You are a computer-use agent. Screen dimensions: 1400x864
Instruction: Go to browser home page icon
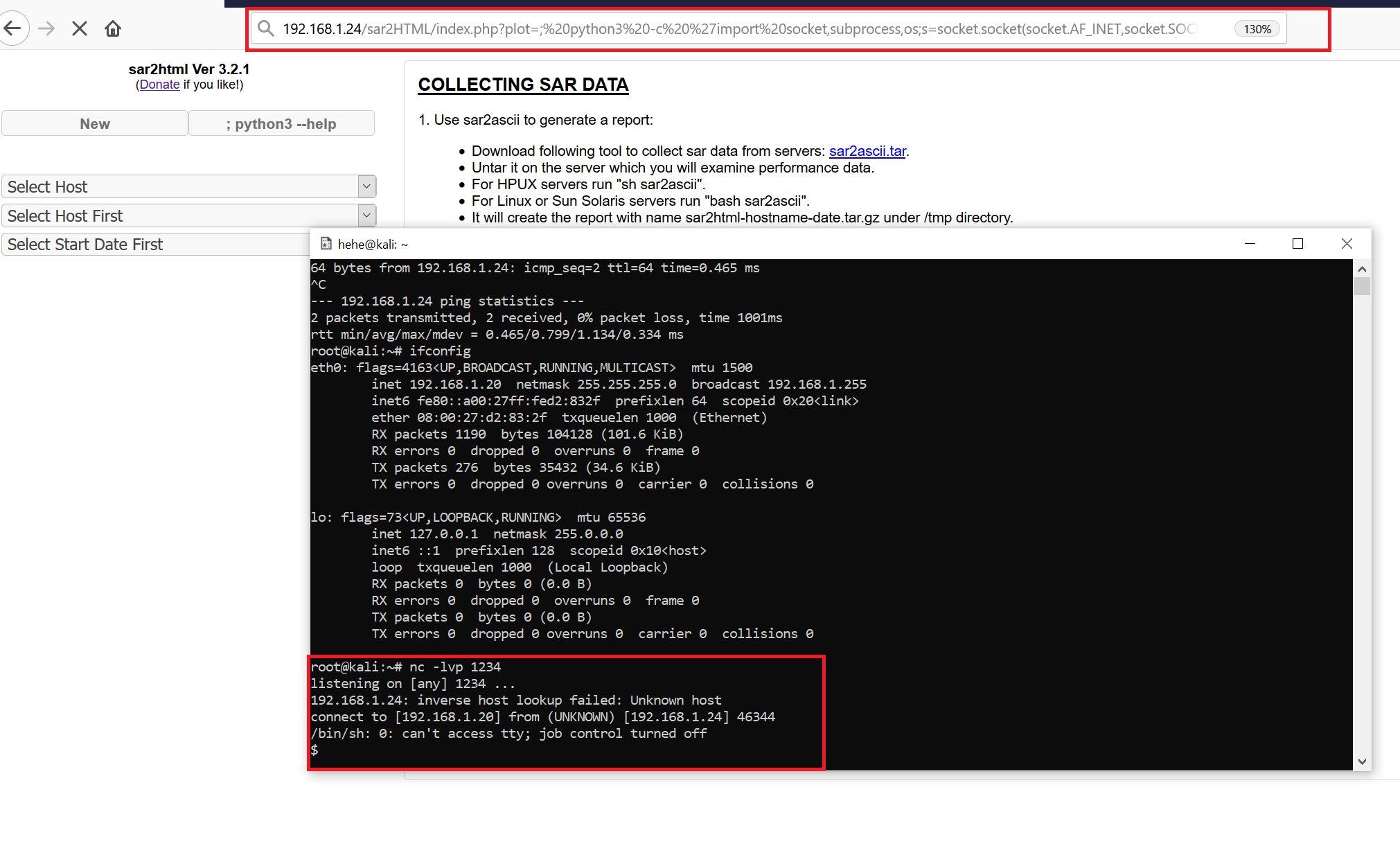pos(113,28)
